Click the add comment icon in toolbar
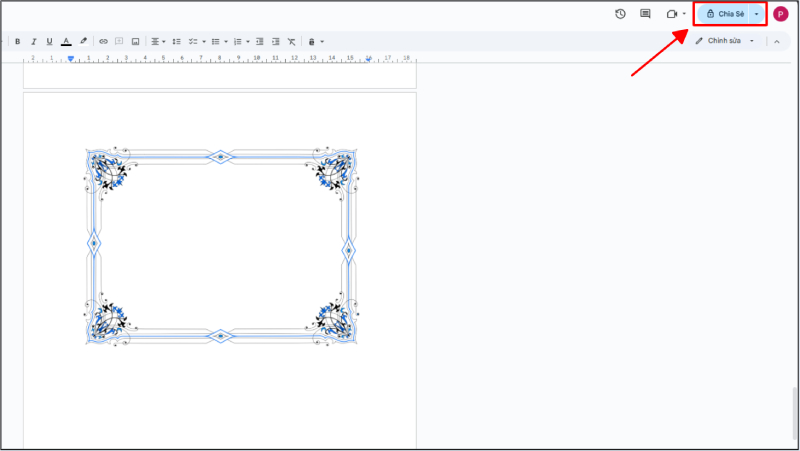Screen dimensions: 800x451 coord(119,41)
